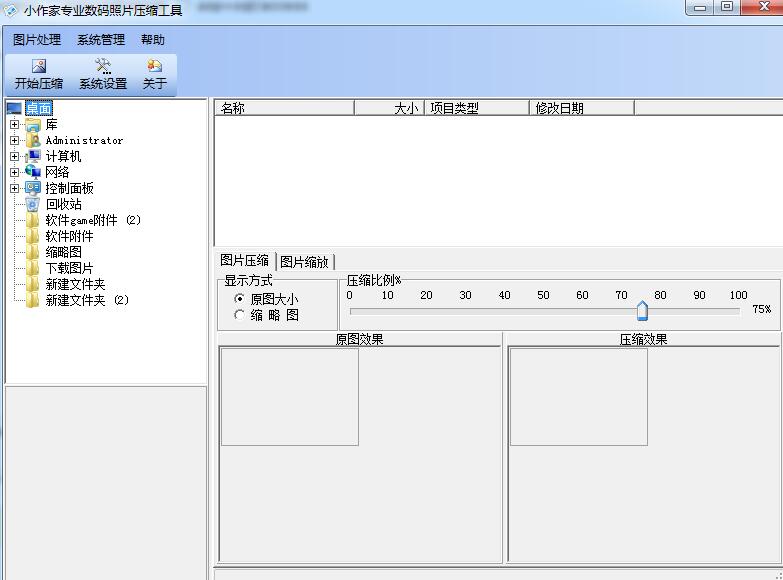This screenshot has width=783, height=580.
Task: Expand the 控制面板 tree node
Action: coord(14,189)
